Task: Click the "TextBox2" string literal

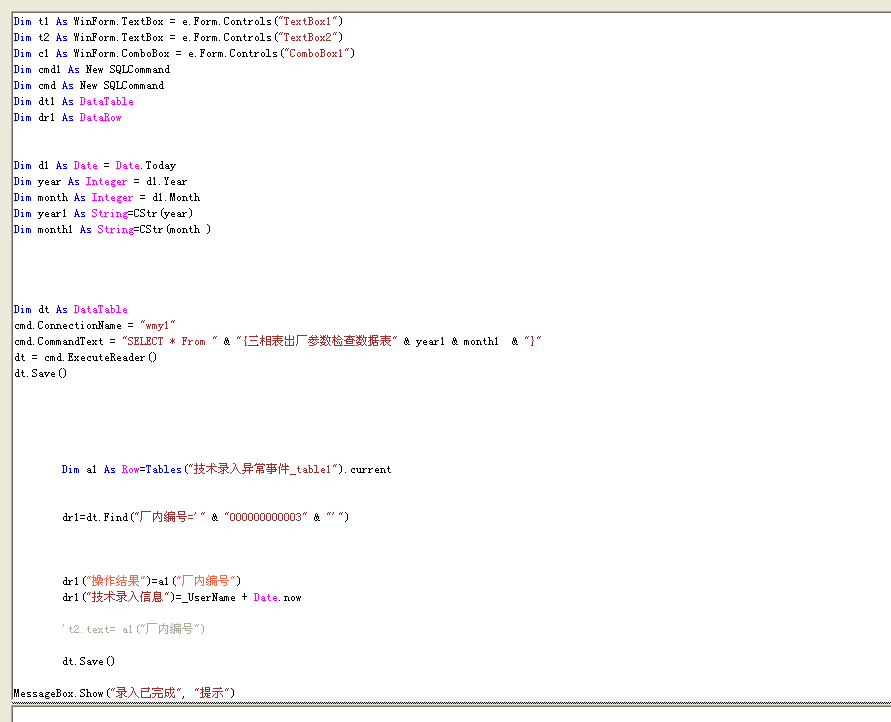Action: coord(310,37)
